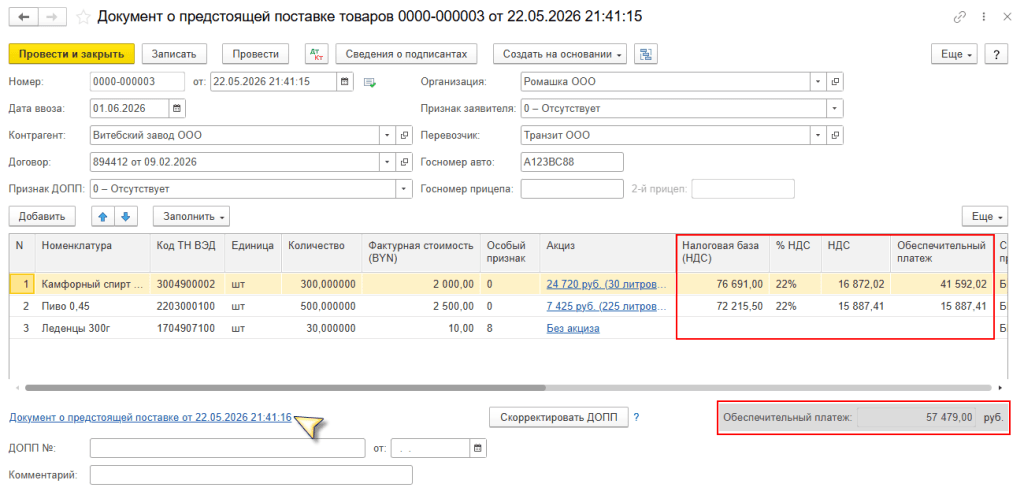Click the Комментарий input field

coord(251,475)
